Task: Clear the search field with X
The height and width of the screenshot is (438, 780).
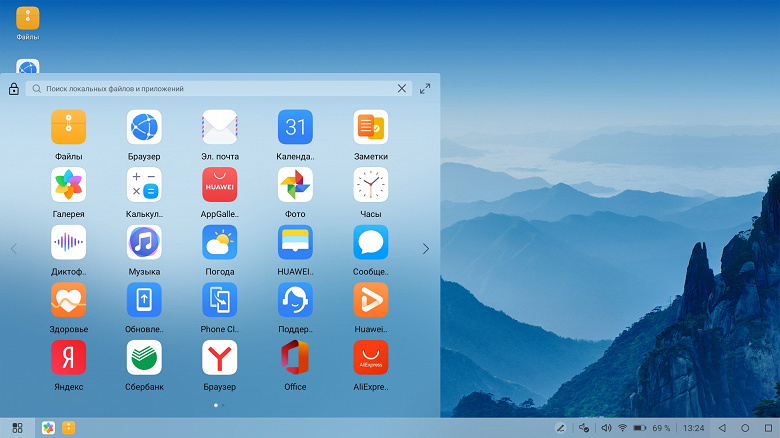Action: [402, 89]
